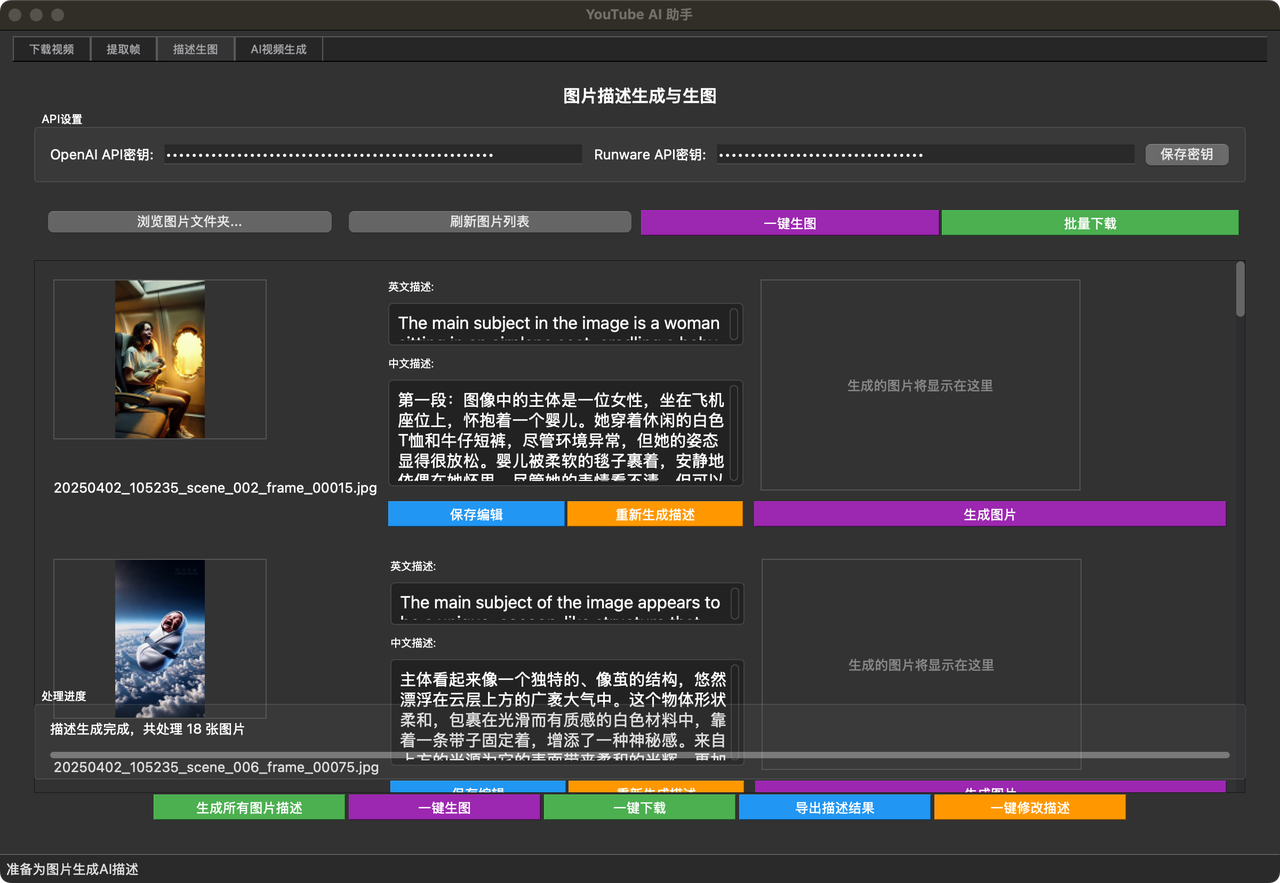Image resolution: width=1280 pixels, height=883 pixels.
Task: Click 浏览图片文件夹... button
Action: tap(190, 222)
